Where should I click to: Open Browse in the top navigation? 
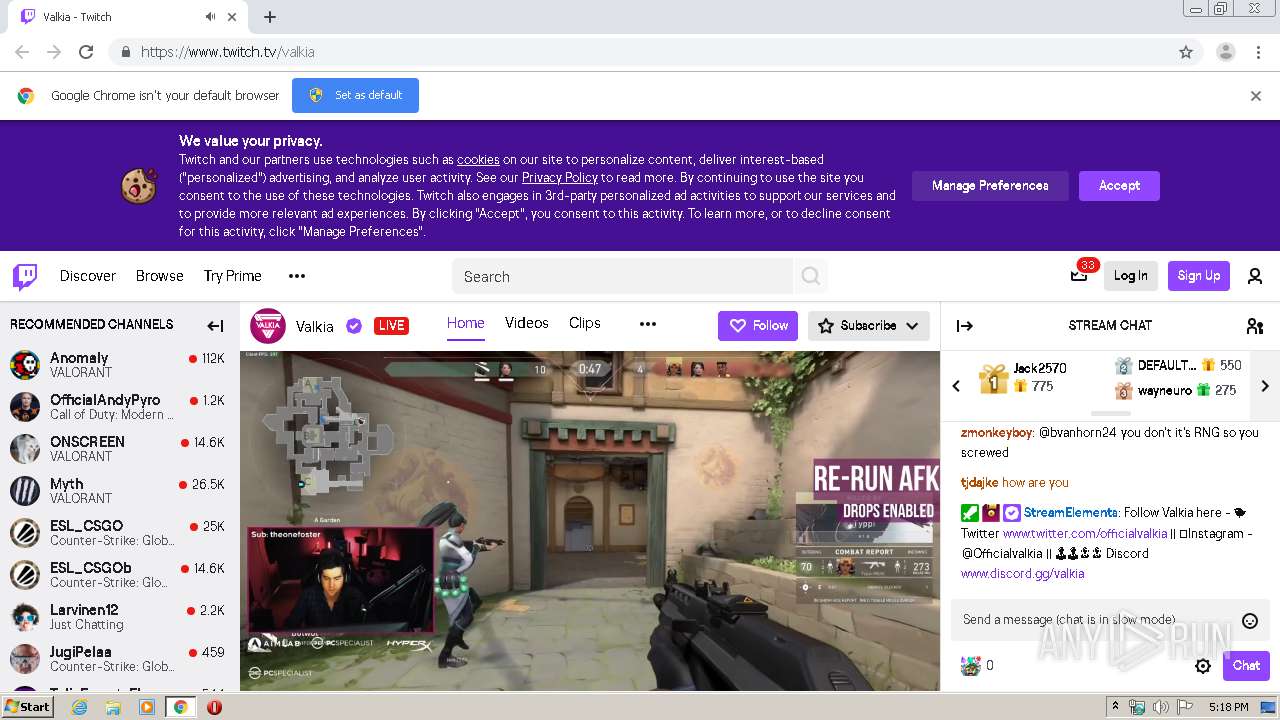click(160, 276)
